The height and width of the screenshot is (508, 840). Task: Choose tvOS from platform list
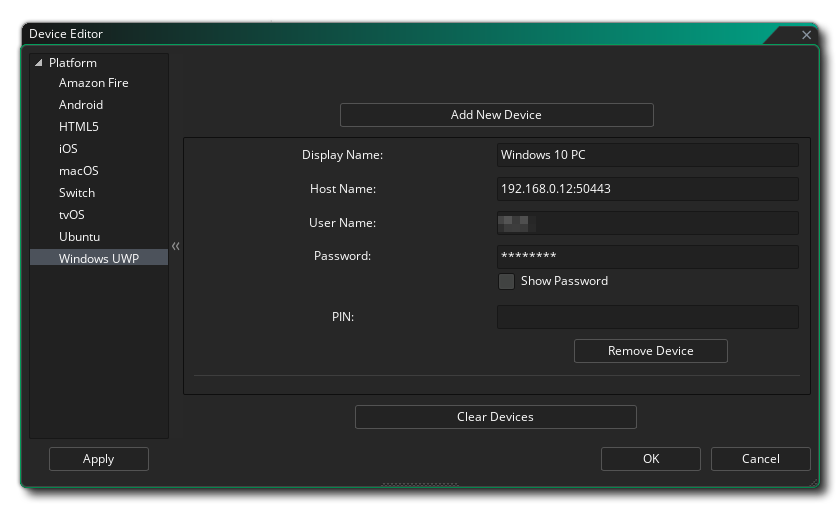[x=72, y=215]
